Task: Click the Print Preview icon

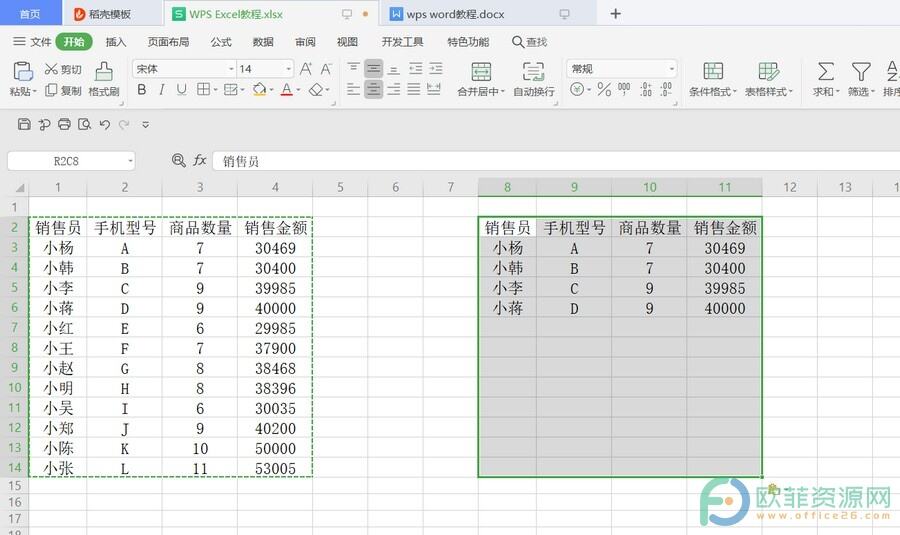Action: pos(84,124)
